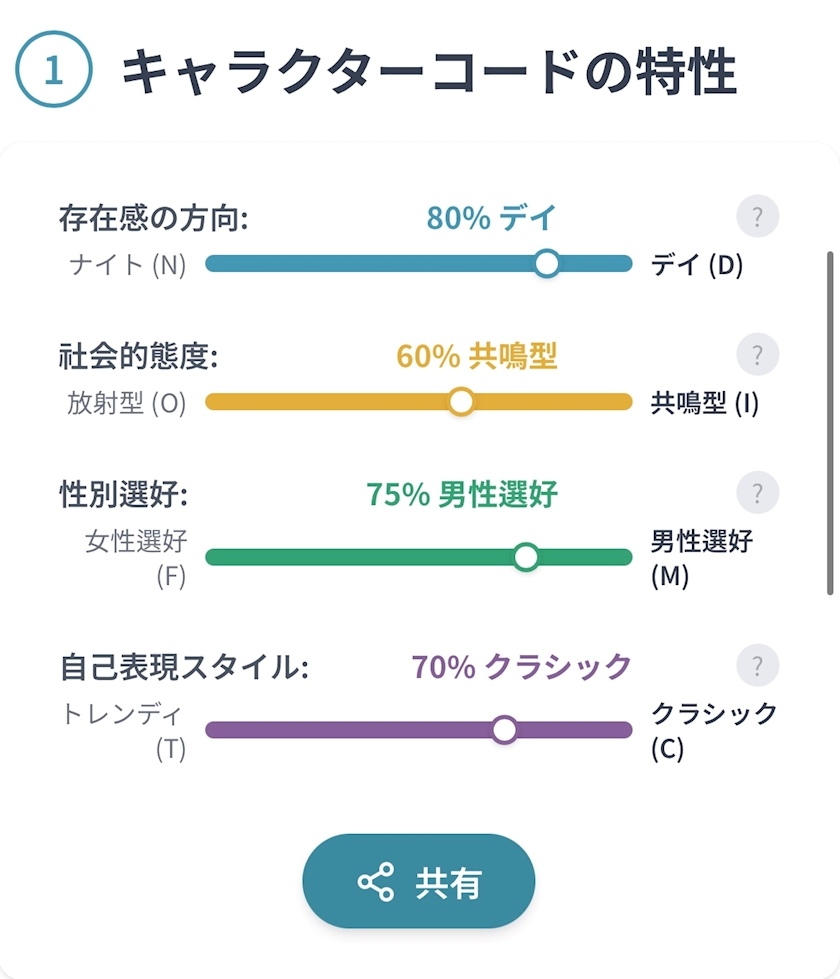
Task: Click the クラシック (C) end label
Action: 714,730
